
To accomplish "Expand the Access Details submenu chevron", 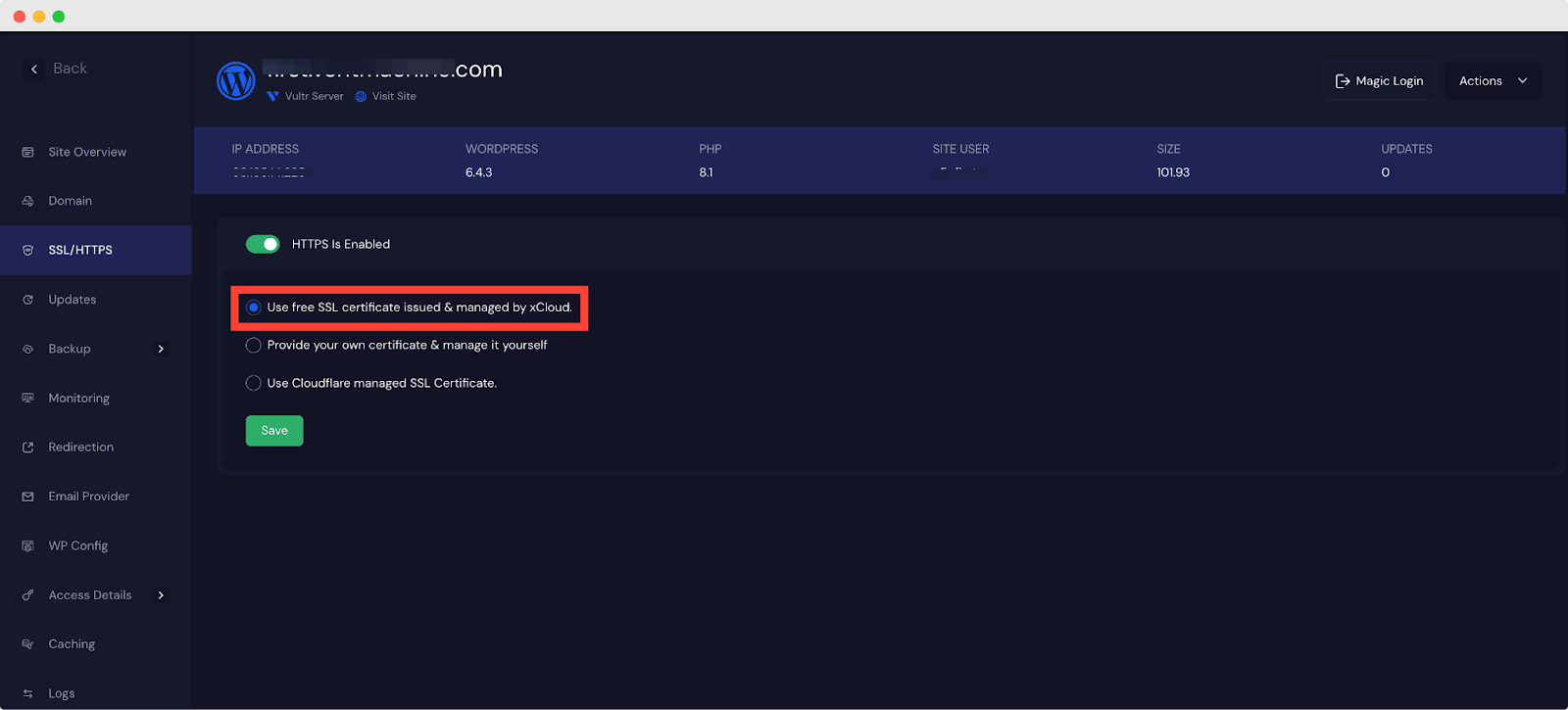I will pos(161,595).
